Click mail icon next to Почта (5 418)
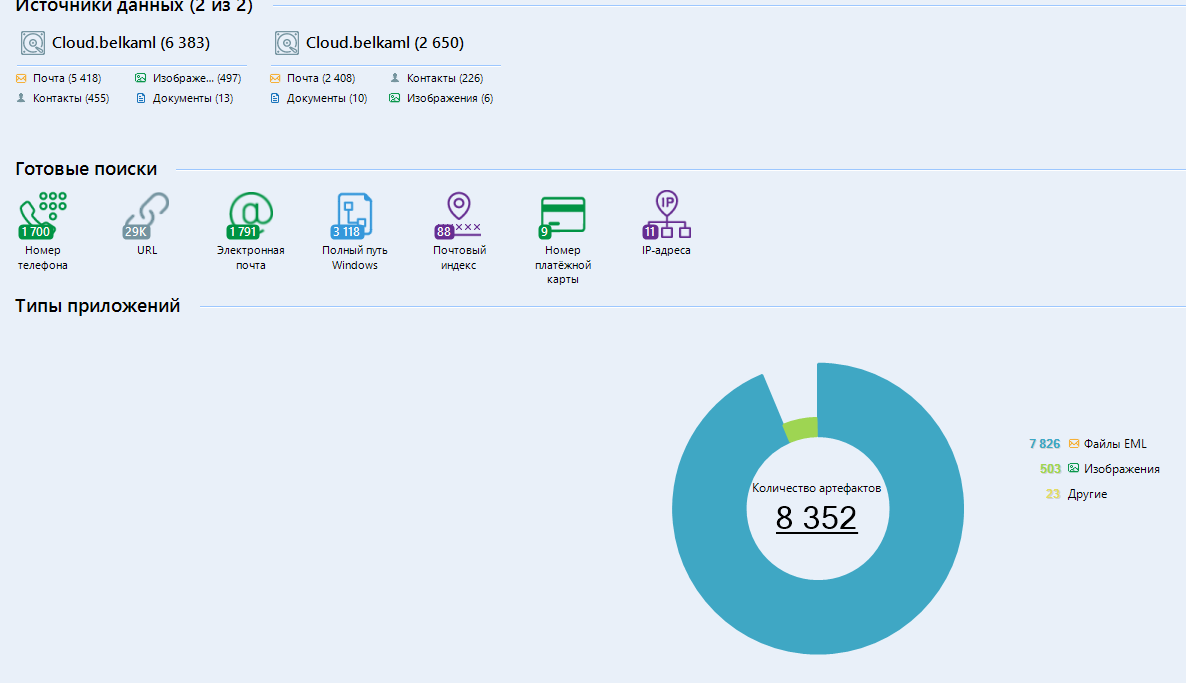 pos(21,78)
